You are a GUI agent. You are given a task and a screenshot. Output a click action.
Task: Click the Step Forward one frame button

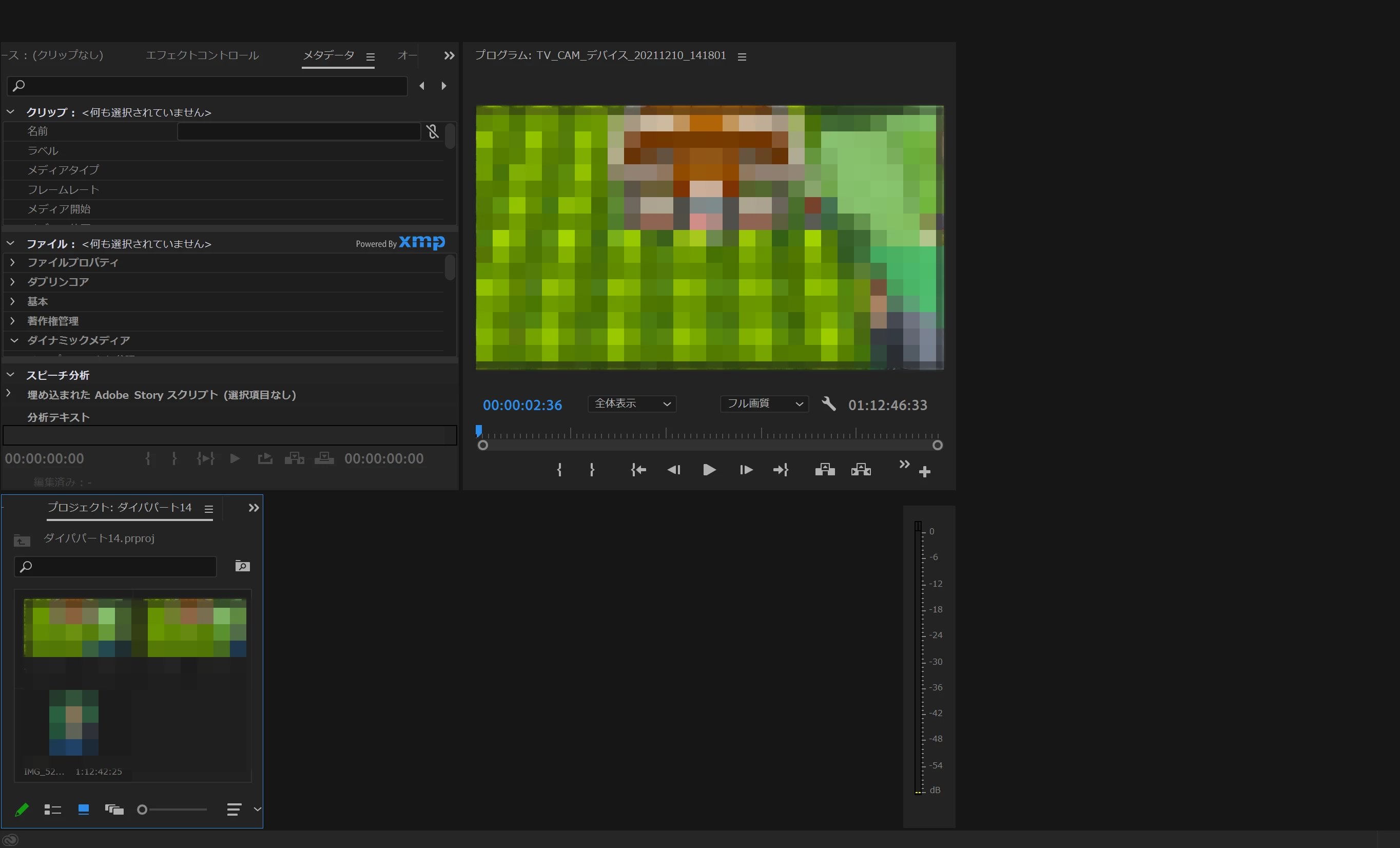[x=746, y=470]
